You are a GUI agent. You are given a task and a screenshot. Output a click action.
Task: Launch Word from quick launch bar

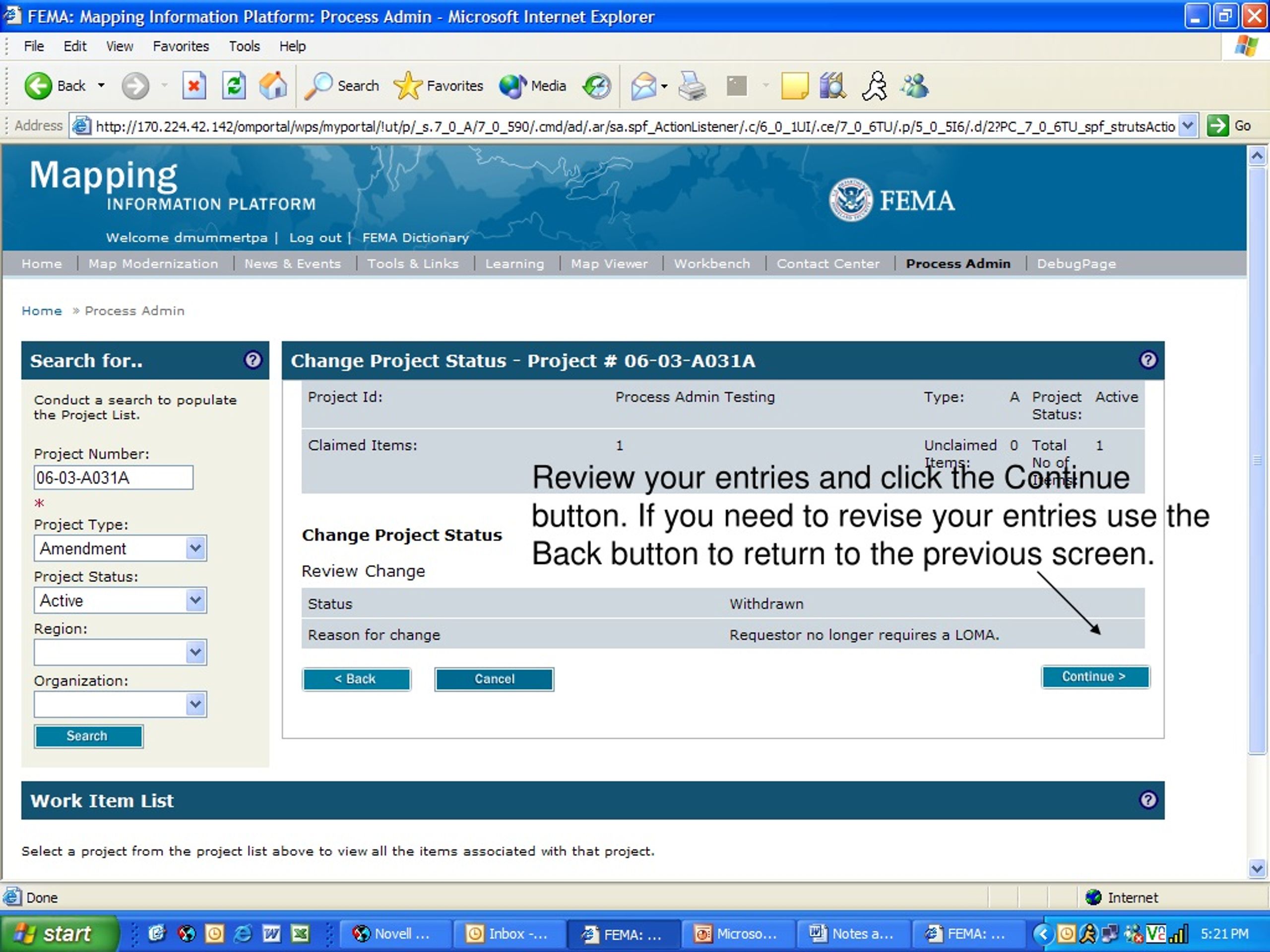pyautogui.click(x=271, y=934)
